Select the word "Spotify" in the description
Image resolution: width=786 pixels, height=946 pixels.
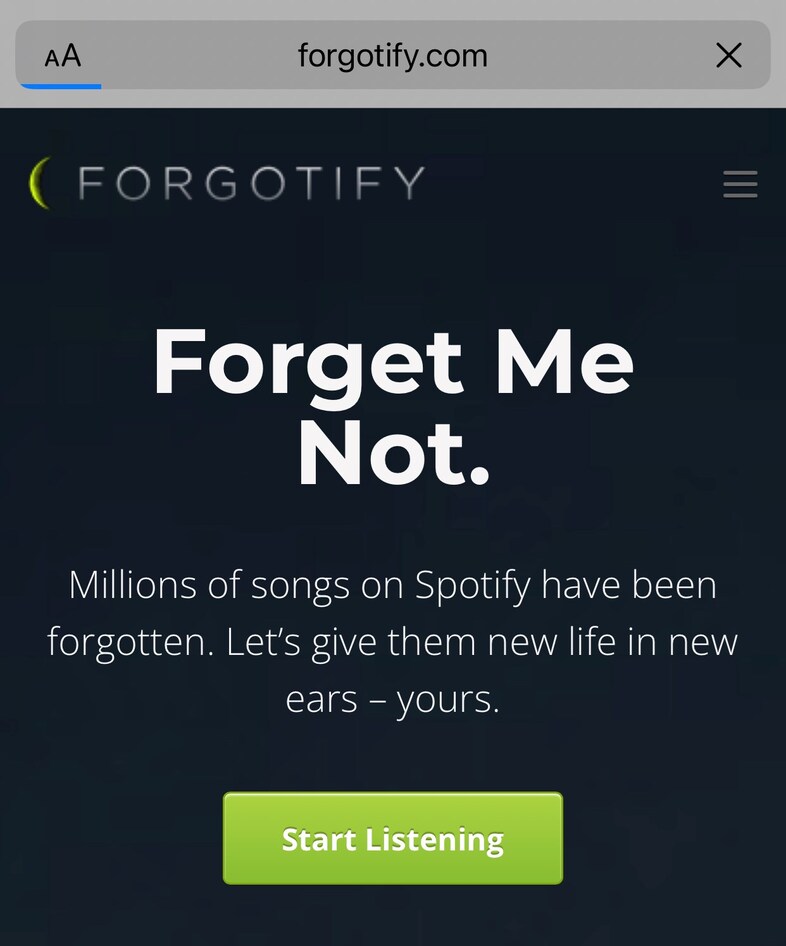coord(473,585)
